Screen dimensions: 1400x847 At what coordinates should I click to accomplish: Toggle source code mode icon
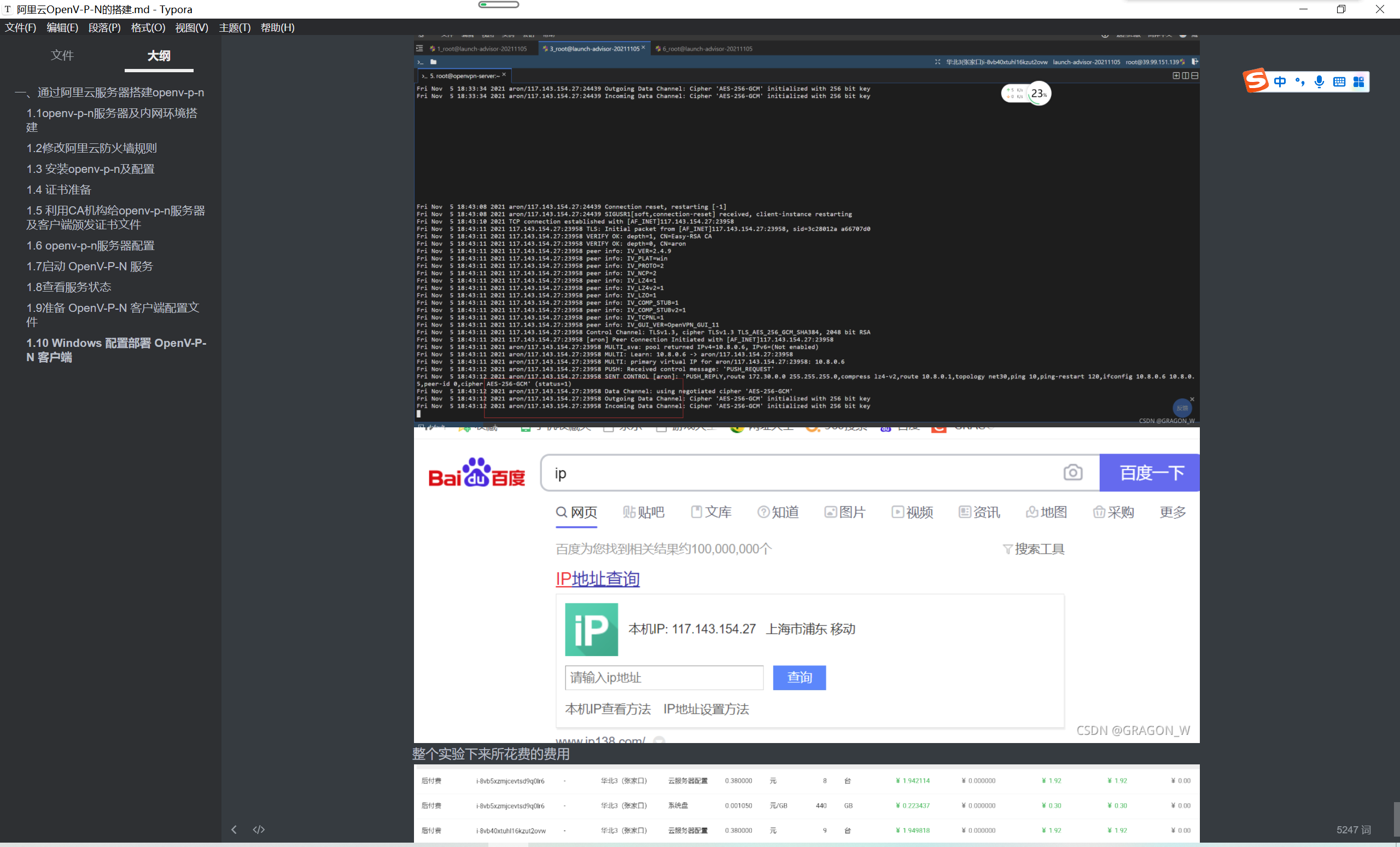[259, 829]
